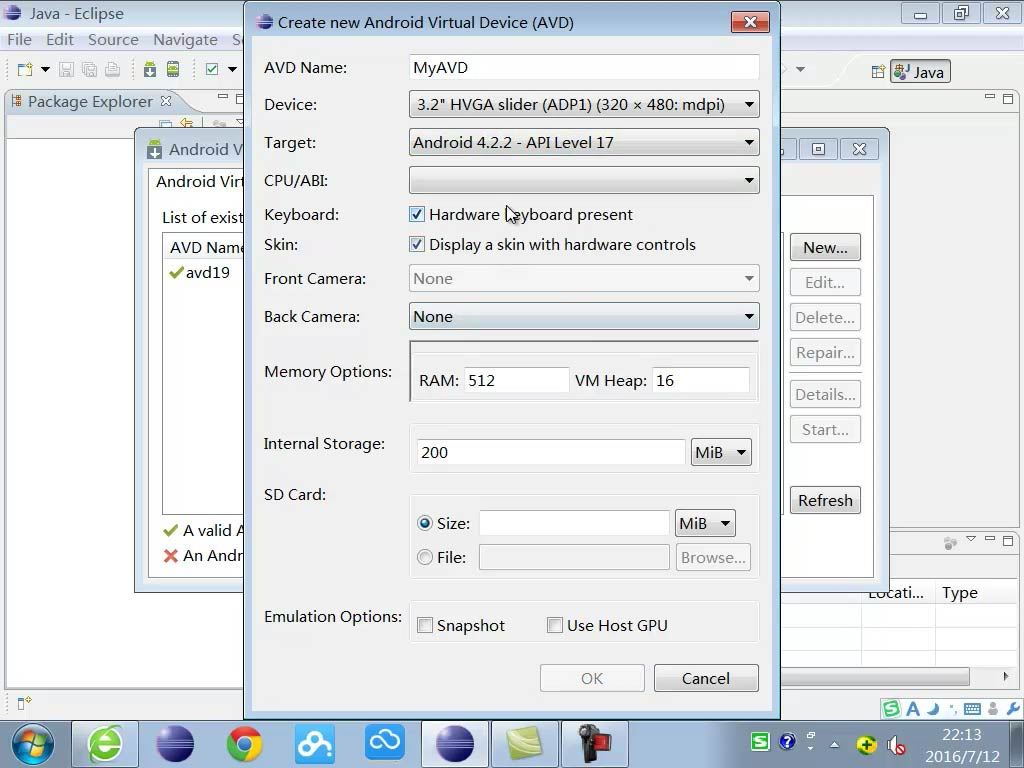Open the Edit menu
This screenshot has height=768, width=1024.
click(x=59, y=40)
